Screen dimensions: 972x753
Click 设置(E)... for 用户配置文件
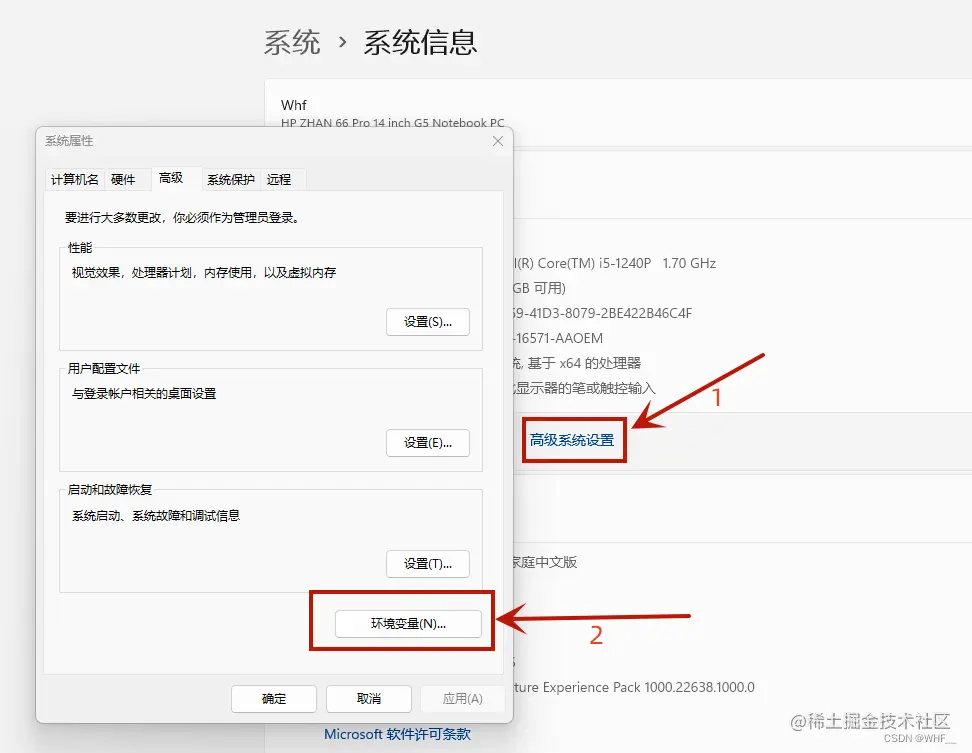[428, 443]
